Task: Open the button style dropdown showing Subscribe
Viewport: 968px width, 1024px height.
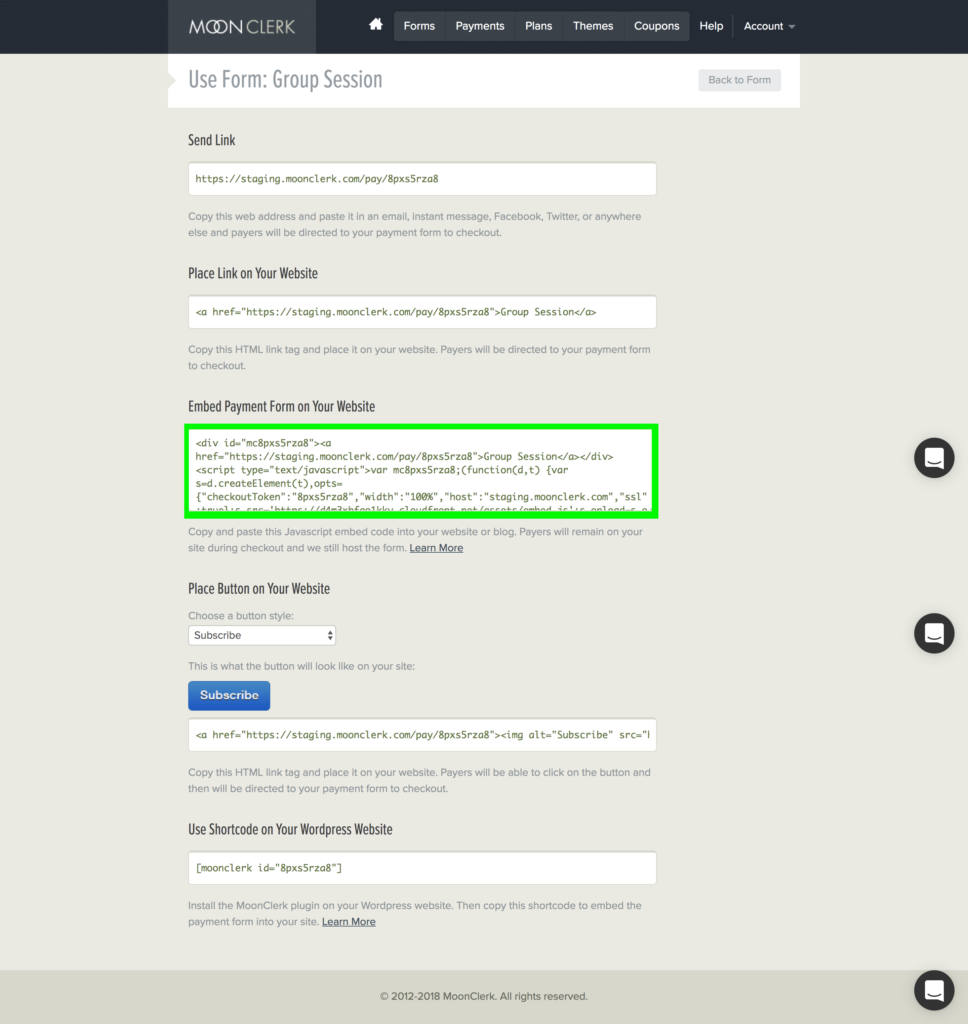Action: pyautogui.click(x=262, y=635)
